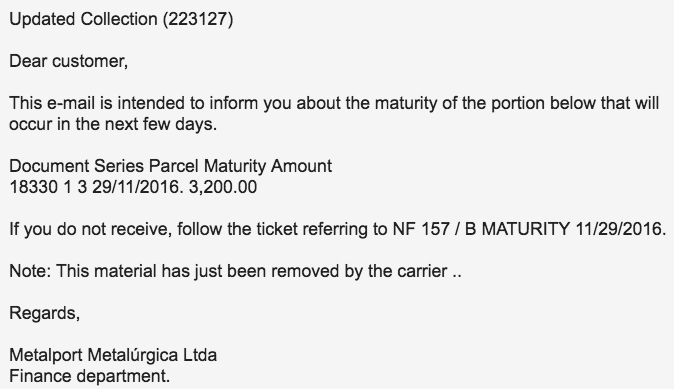Click the 'Metalport Metalúrgica Ltda' company name

point(113,355)
